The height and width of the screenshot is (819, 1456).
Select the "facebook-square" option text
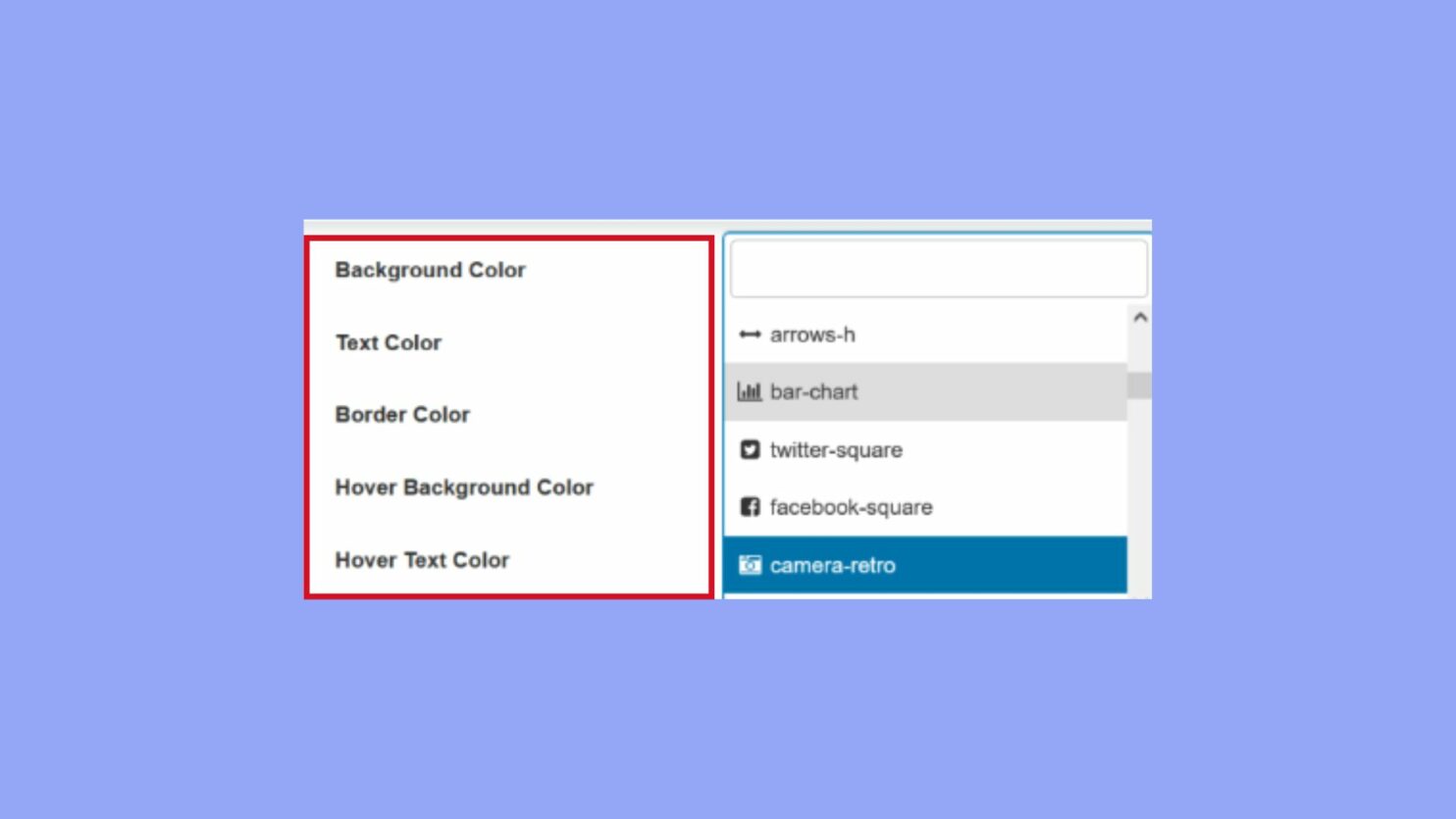click(851, 507)
